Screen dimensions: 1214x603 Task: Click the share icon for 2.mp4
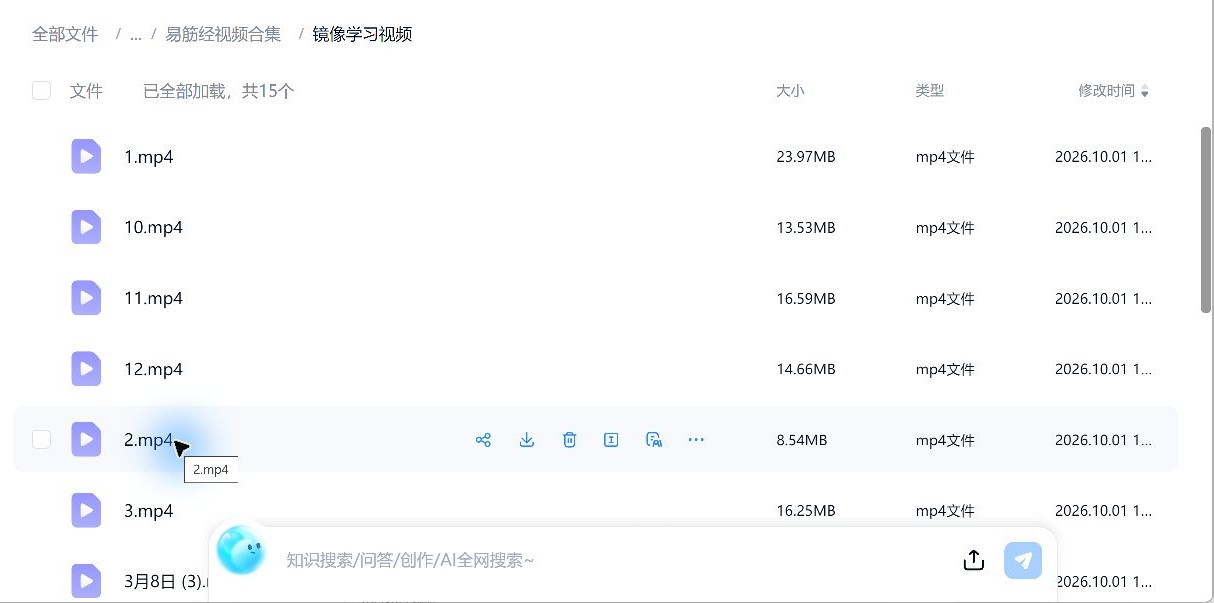pyautogui.click(x=483, y=440)
